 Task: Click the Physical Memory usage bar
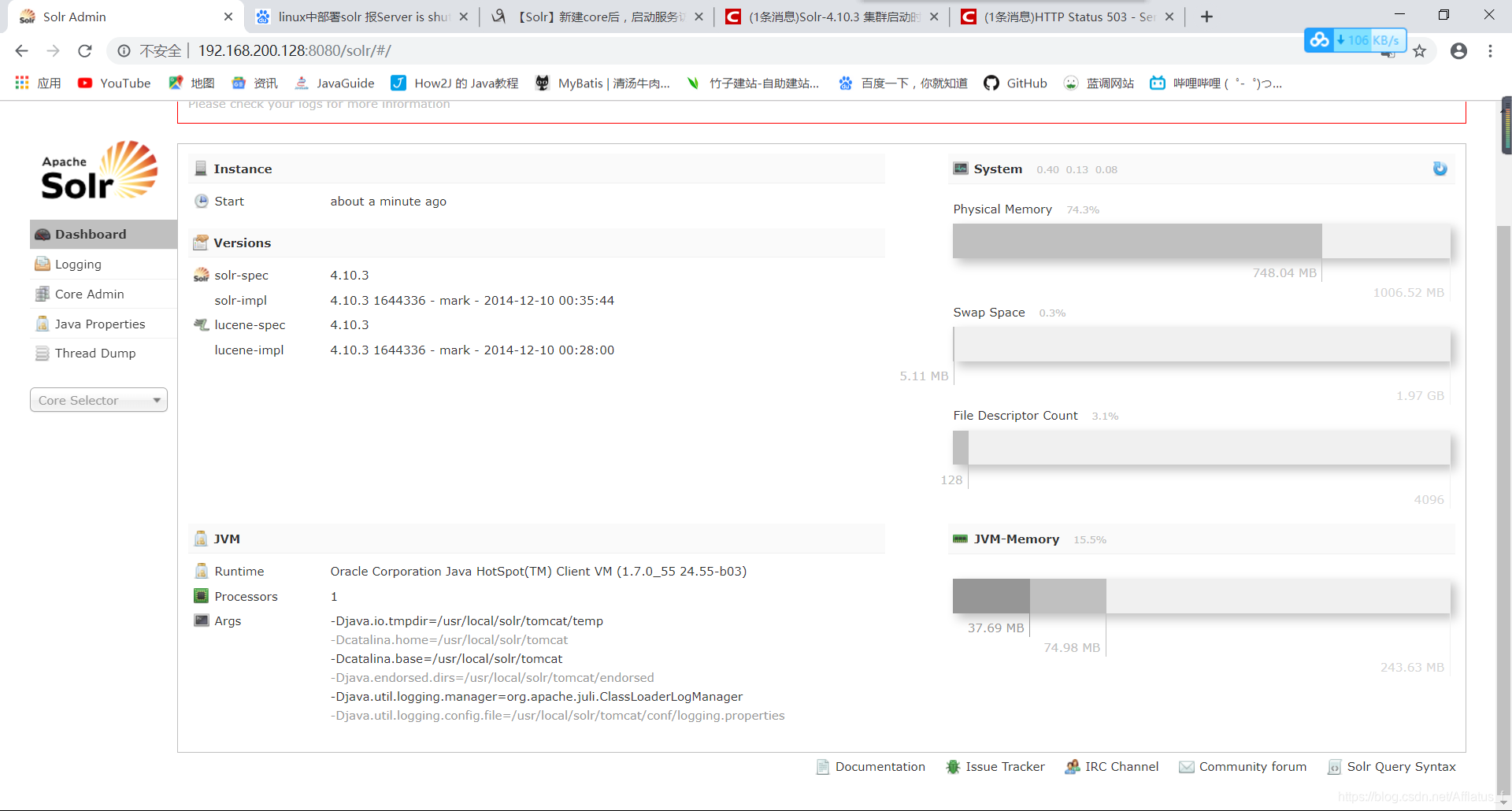(x=1201, y=241)
